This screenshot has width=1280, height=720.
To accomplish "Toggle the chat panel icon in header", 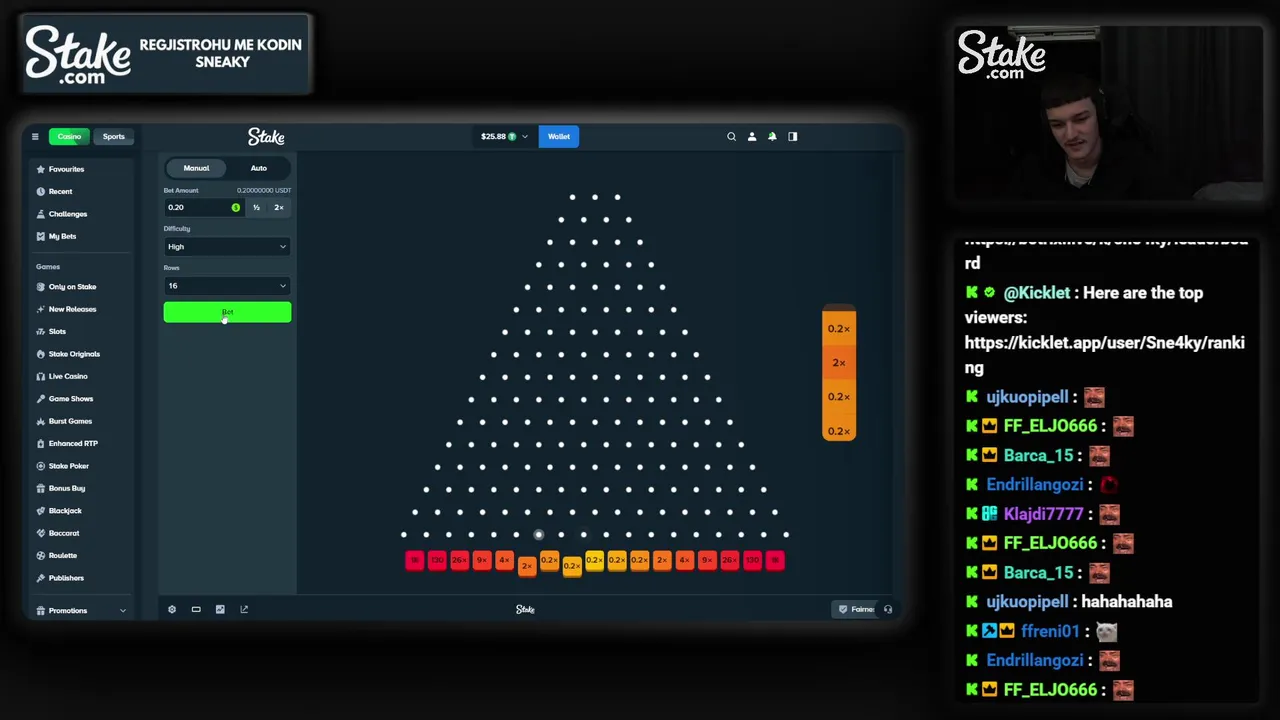I will pyautogui.click(x=793, y=136).
